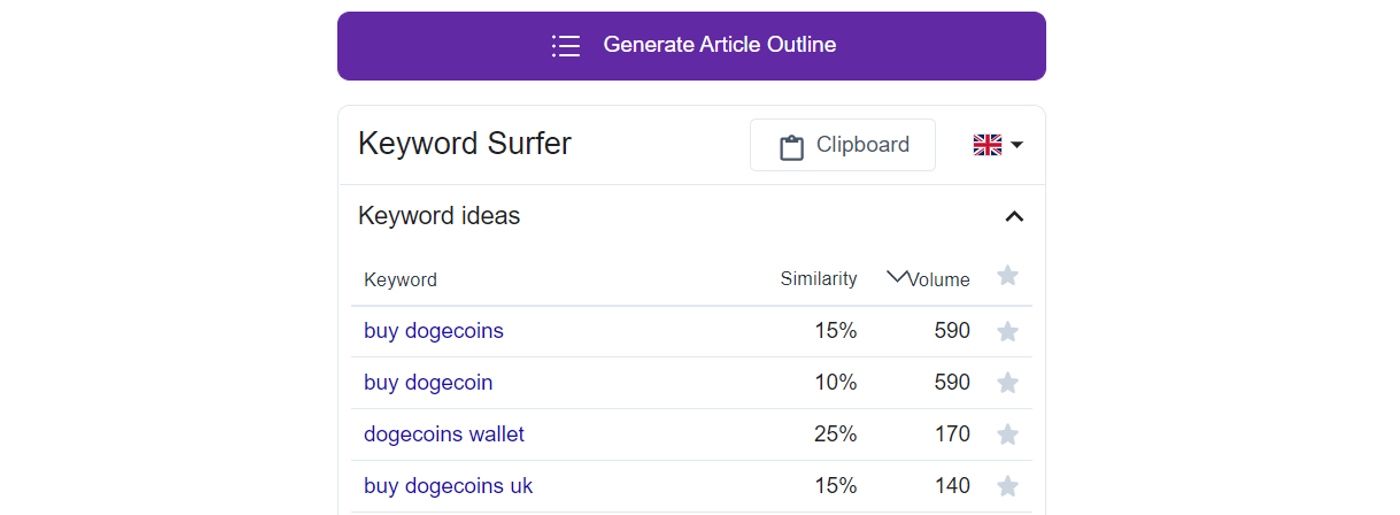The height and width of the screenshot is (515, 1400).
Task: Click the clipboard icon
Action: pos(792,147)
